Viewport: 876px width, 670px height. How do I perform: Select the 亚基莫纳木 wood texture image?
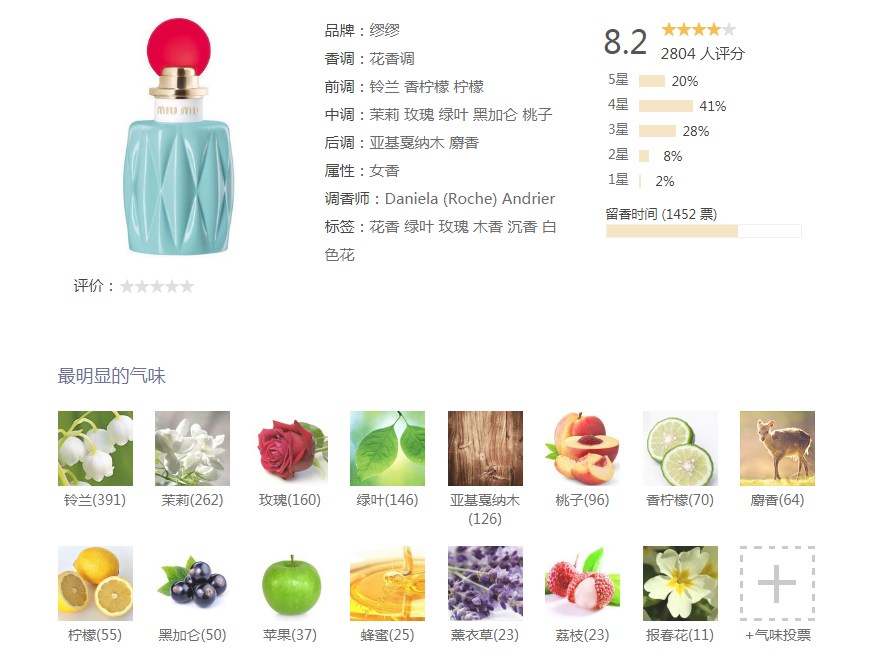[x=485, y=448]
